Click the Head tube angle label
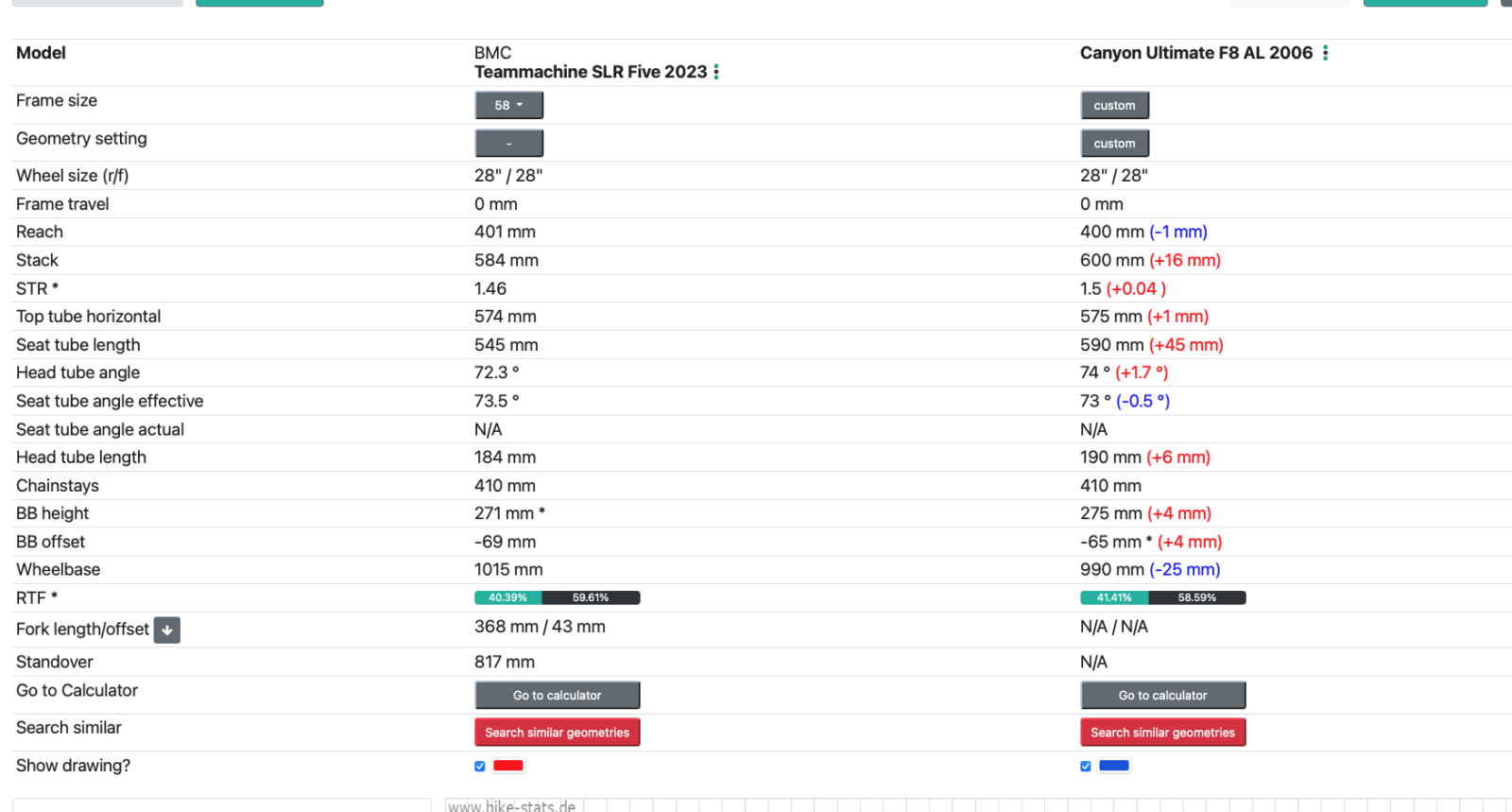The image size is (1512, 812). (77, 372)
